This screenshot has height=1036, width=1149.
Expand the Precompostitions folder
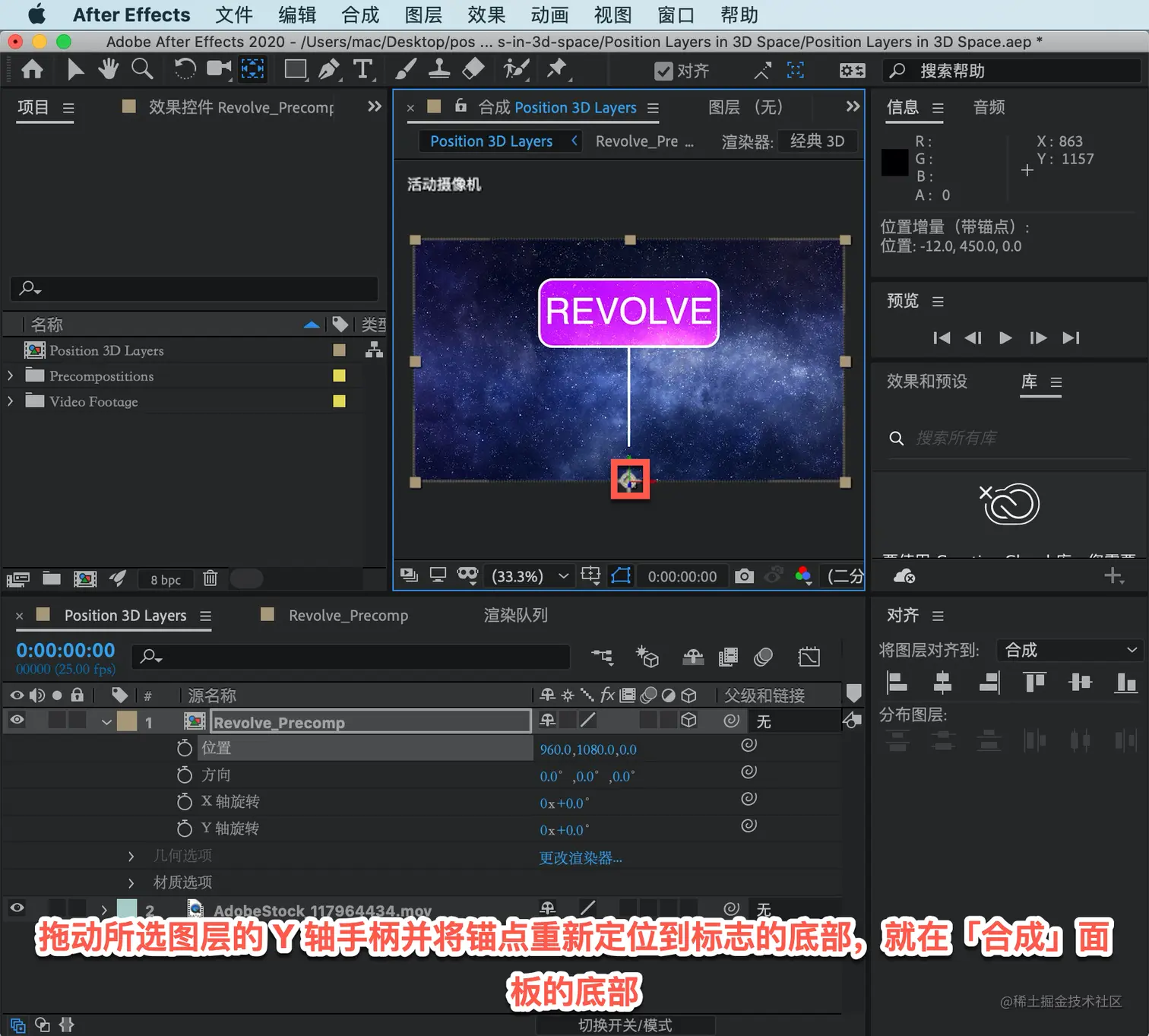[10, 375]
